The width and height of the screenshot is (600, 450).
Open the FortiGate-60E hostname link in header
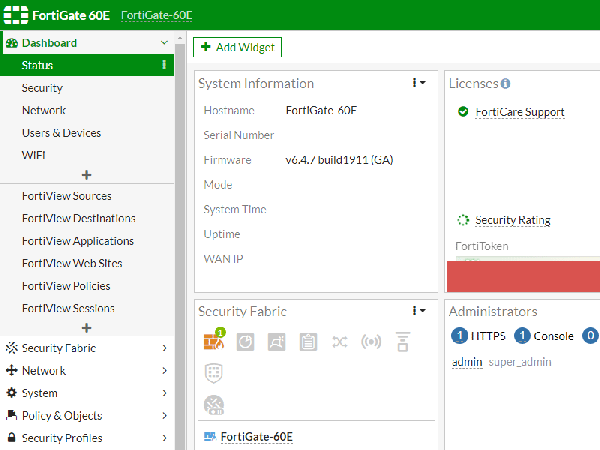tap(157, 15)
